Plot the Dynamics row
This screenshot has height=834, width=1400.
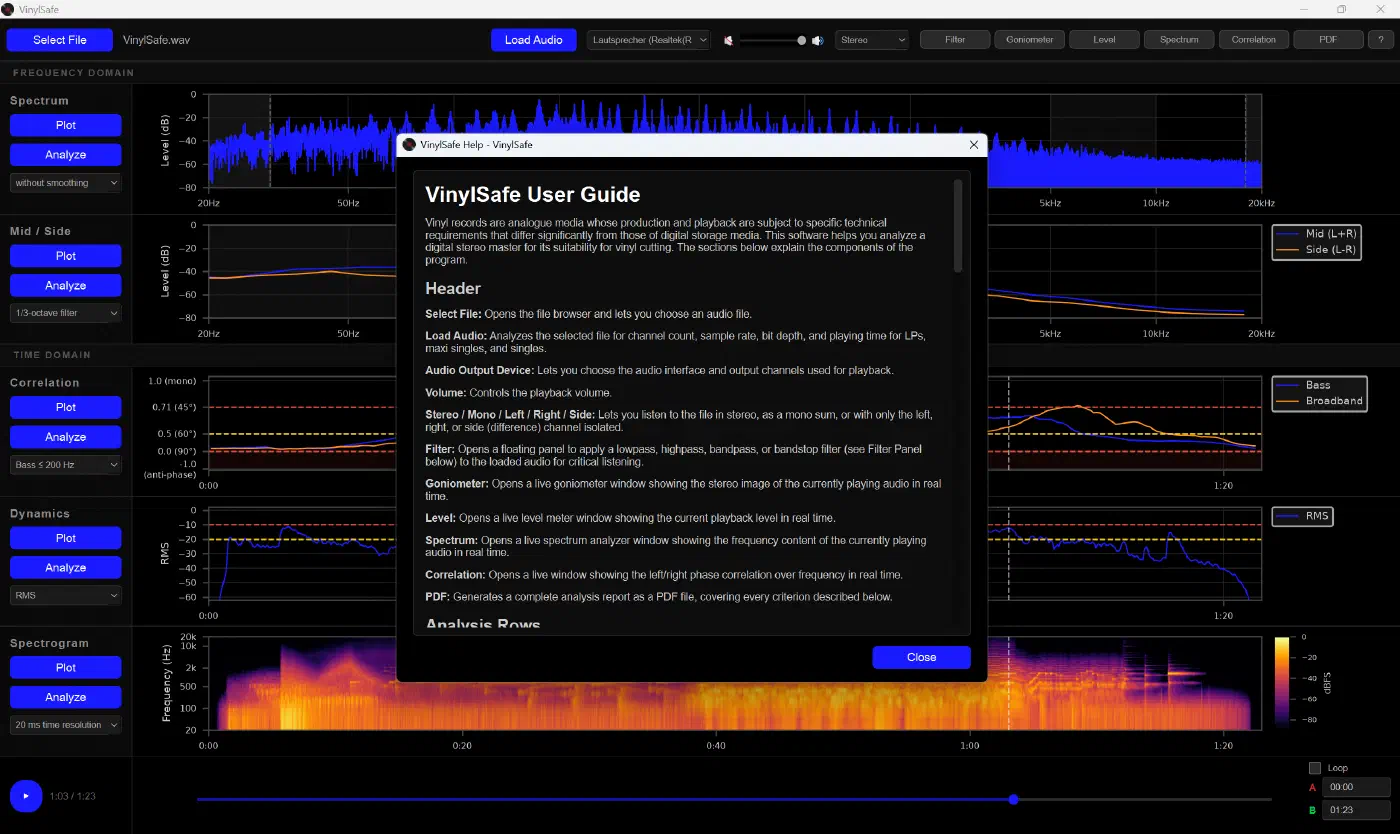coord(66,538)
